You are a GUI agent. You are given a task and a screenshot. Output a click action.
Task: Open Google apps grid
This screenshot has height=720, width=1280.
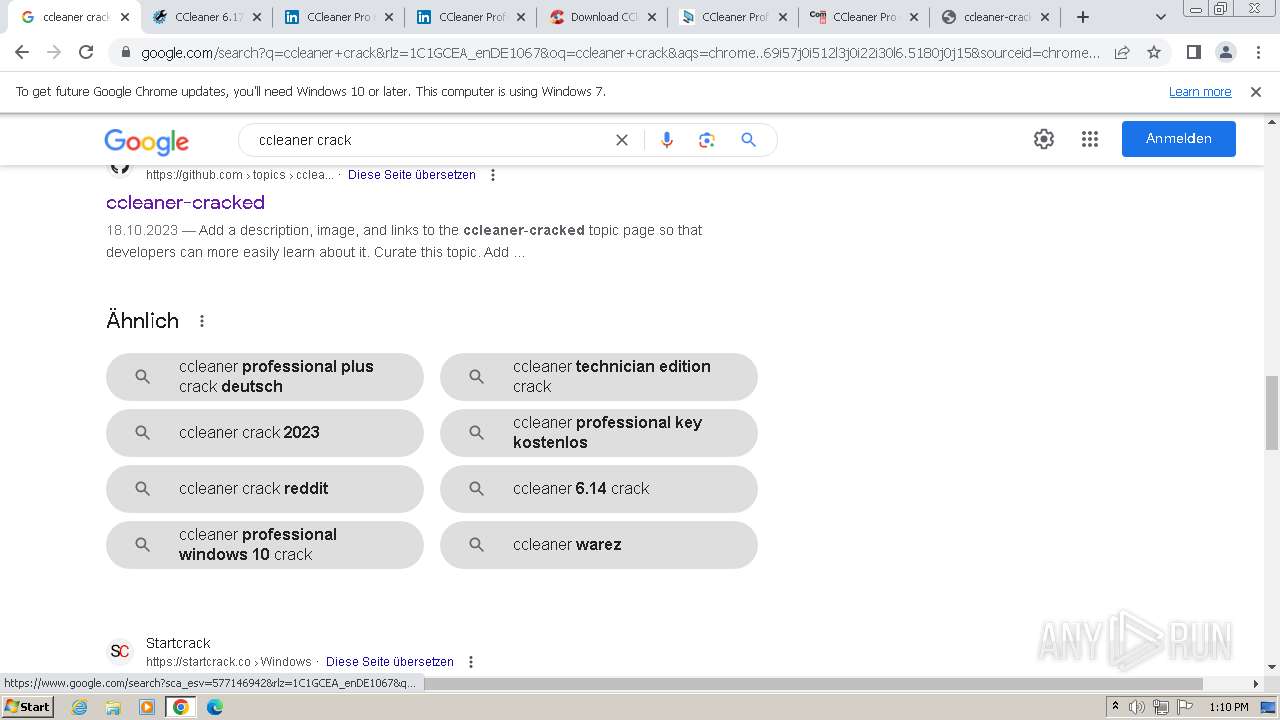click(1090, 139)
